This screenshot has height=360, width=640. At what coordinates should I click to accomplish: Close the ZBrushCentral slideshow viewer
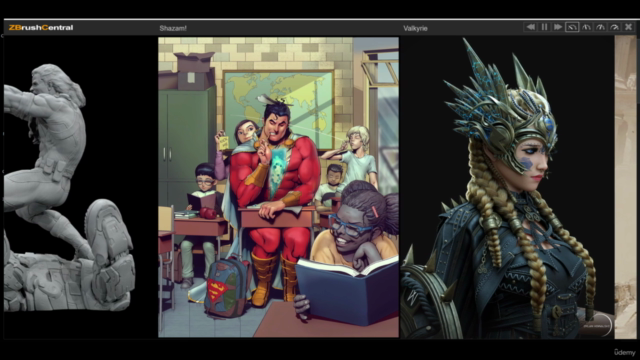[629, 27]
